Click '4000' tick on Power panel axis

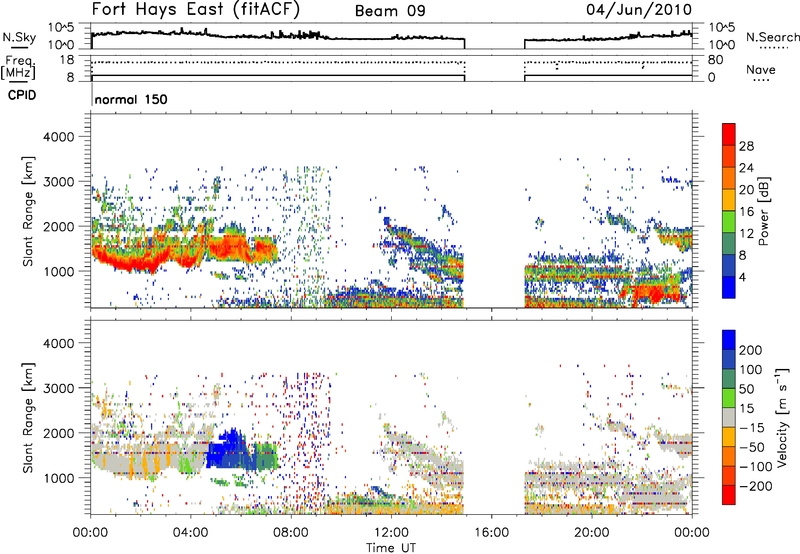coord(58,137)
